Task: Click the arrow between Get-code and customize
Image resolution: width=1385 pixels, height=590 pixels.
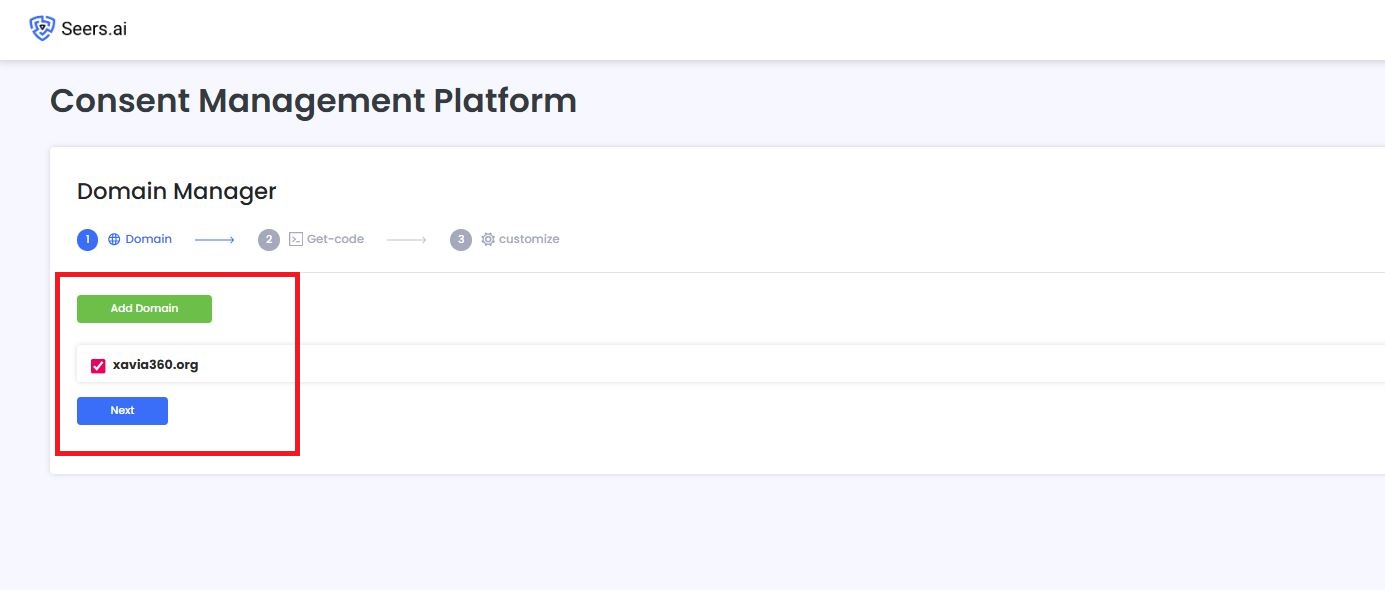Action: [x=407, y=239]
